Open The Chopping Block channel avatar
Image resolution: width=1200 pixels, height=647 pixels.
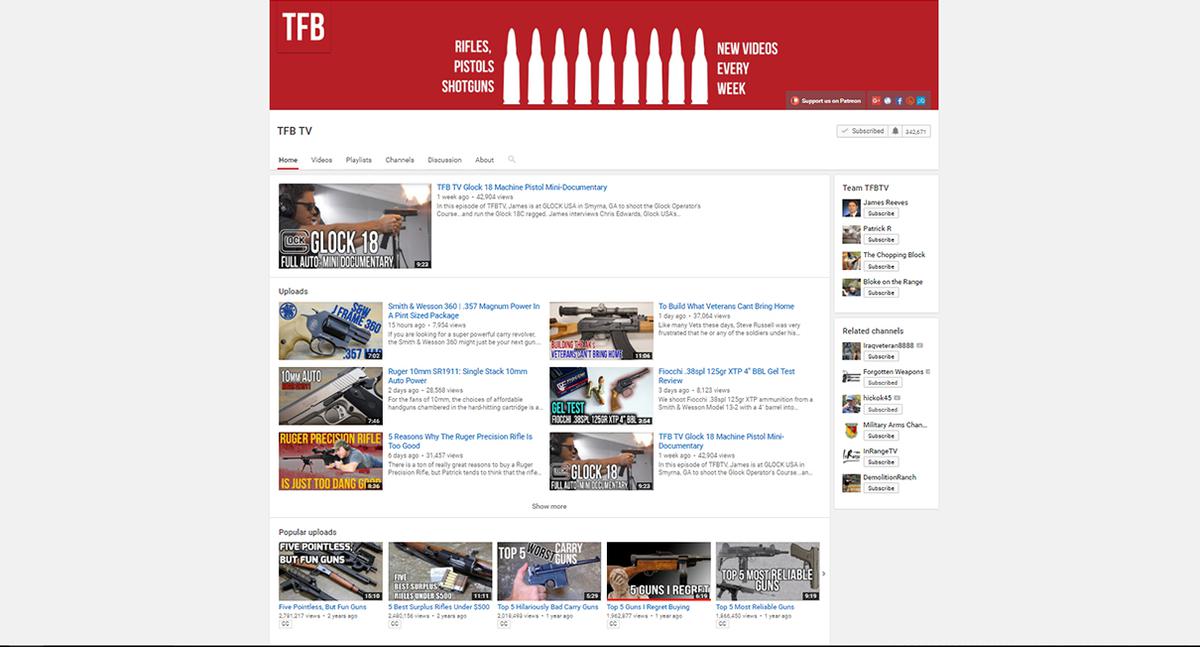(851, 260)
